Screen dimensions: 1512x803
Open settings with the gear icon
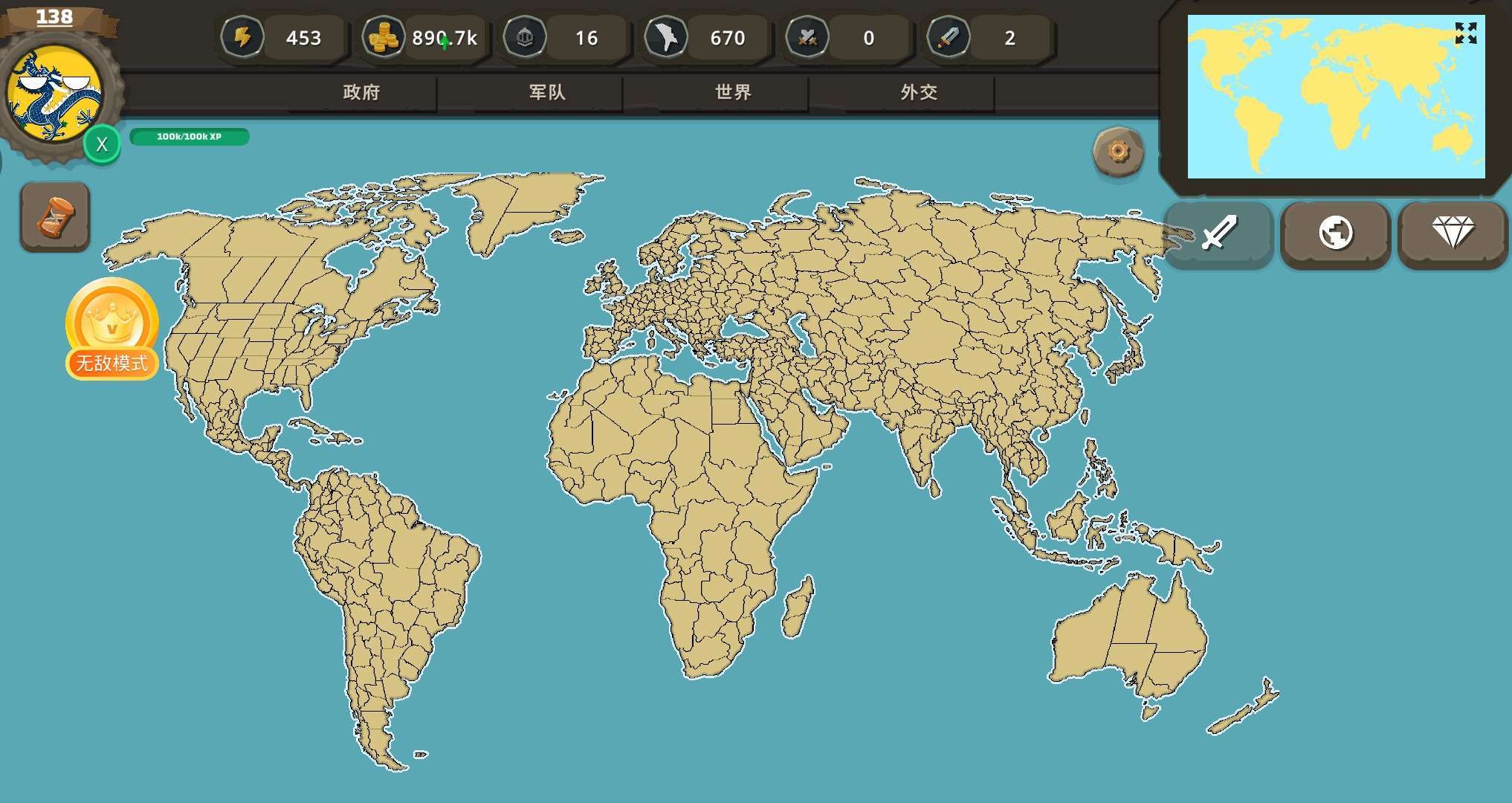[1118, 152]
